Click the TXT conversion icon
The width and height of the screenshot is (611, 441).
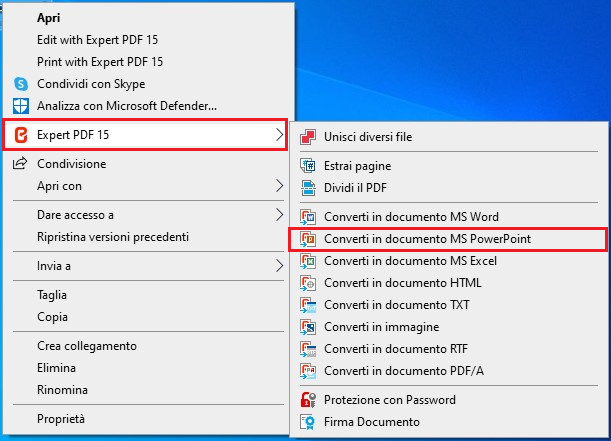(308, 305)
